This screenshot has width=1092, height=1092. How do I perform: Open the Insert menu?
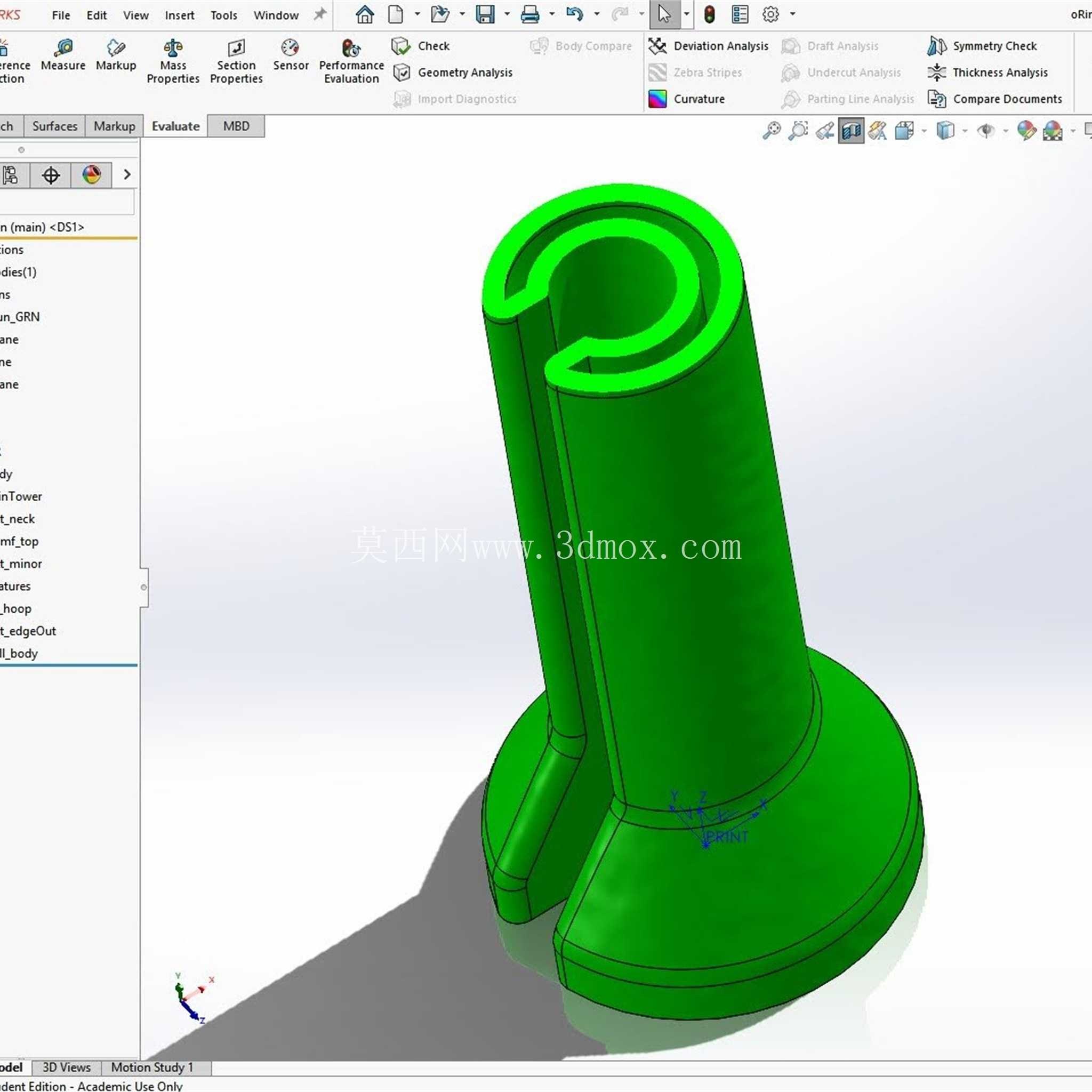(180, 15)
